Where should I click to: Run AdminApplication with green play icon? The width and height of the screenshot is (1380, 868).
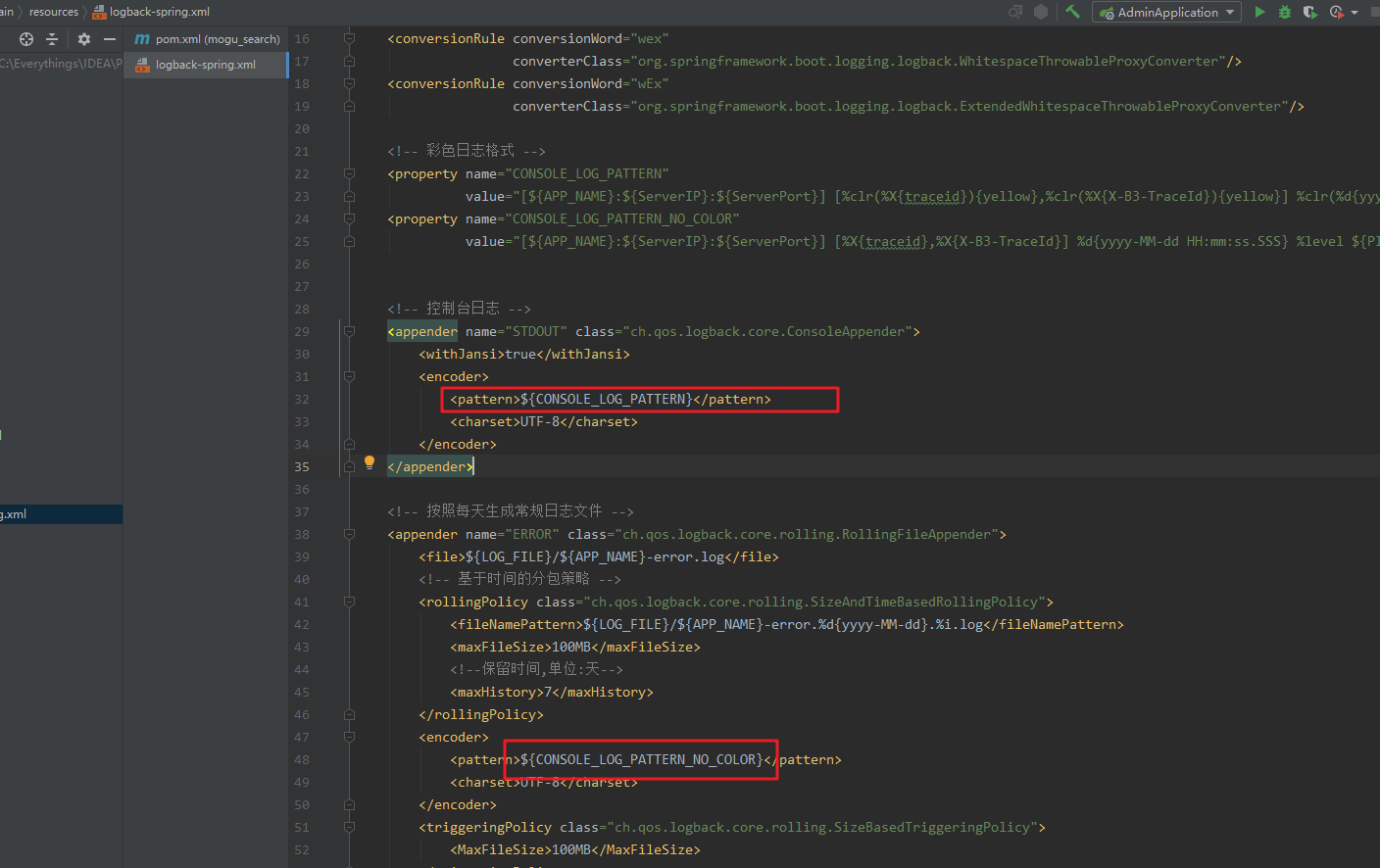[x=1259, y=12]
